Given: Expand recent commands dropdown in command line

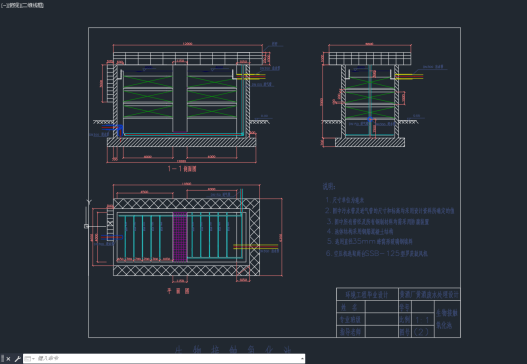Looking at the screenshot, I should [x=30, y=359].
